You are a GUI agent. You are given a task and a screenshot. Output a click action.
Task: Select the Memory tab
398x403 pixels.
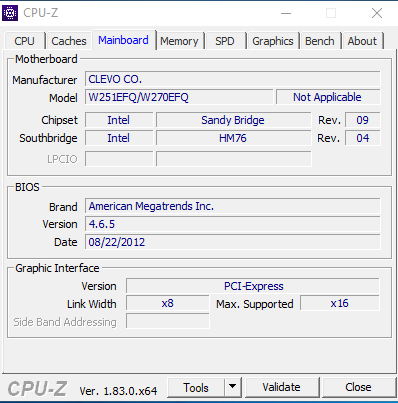tap(179, 41)
